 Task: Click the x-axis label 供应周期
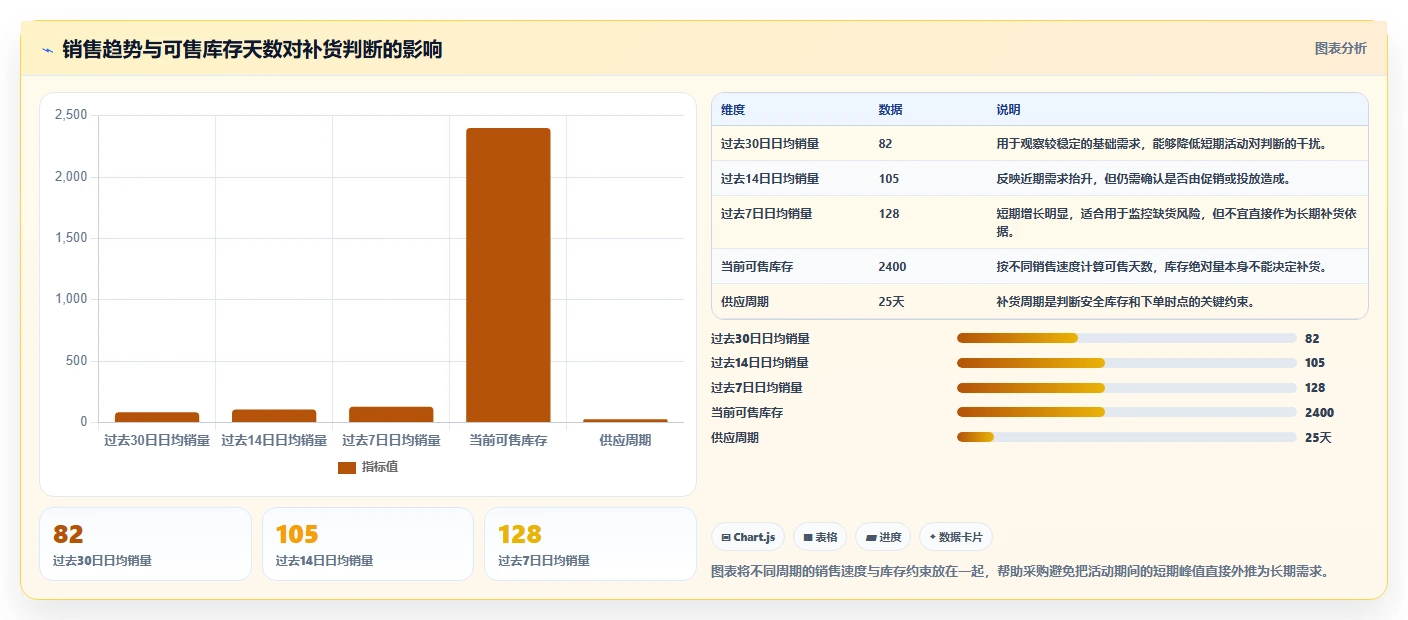tap(625, 440)
